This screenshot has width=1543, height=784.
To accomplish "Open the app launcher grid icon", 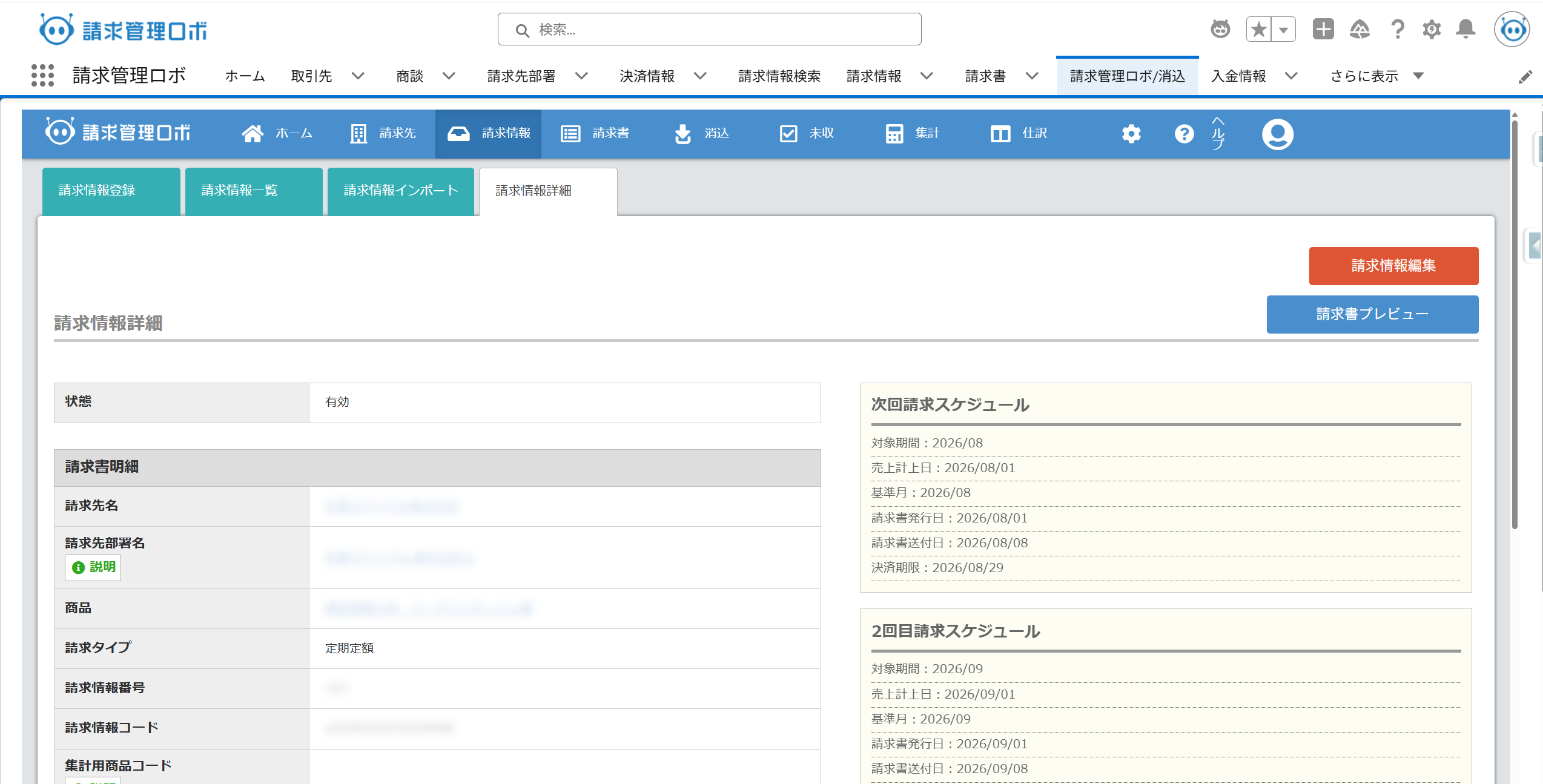I will coord(42,76).
